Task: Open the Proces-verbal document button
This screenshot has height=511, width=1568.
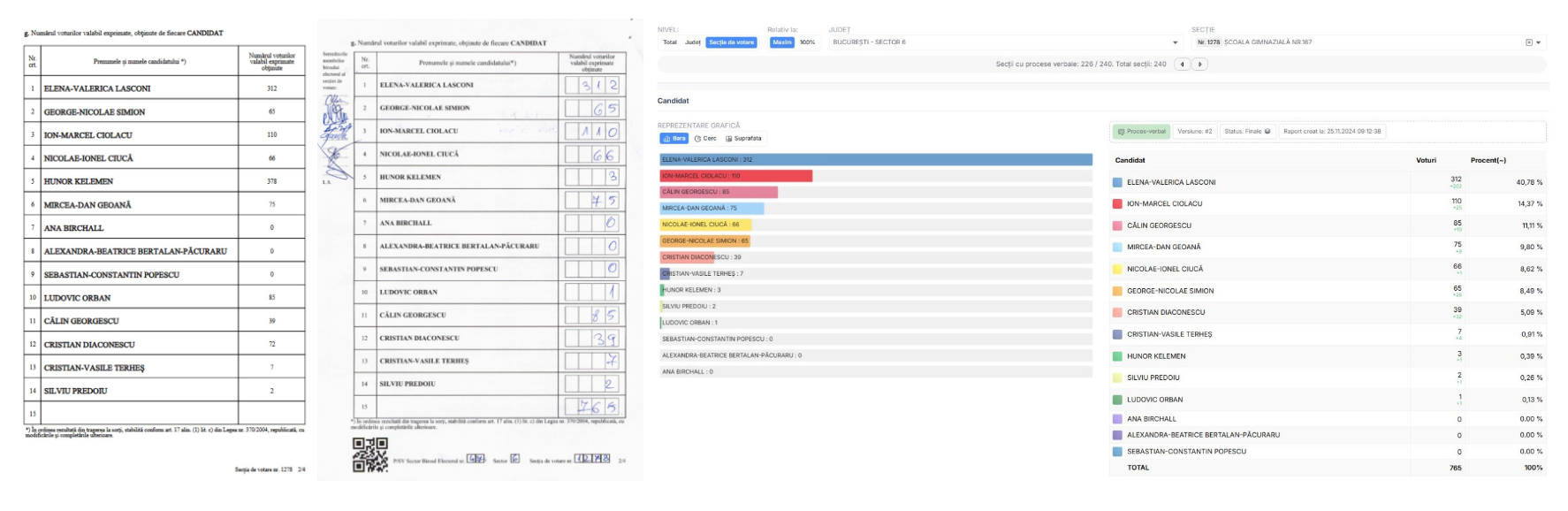Action: tap(1142, 132)
